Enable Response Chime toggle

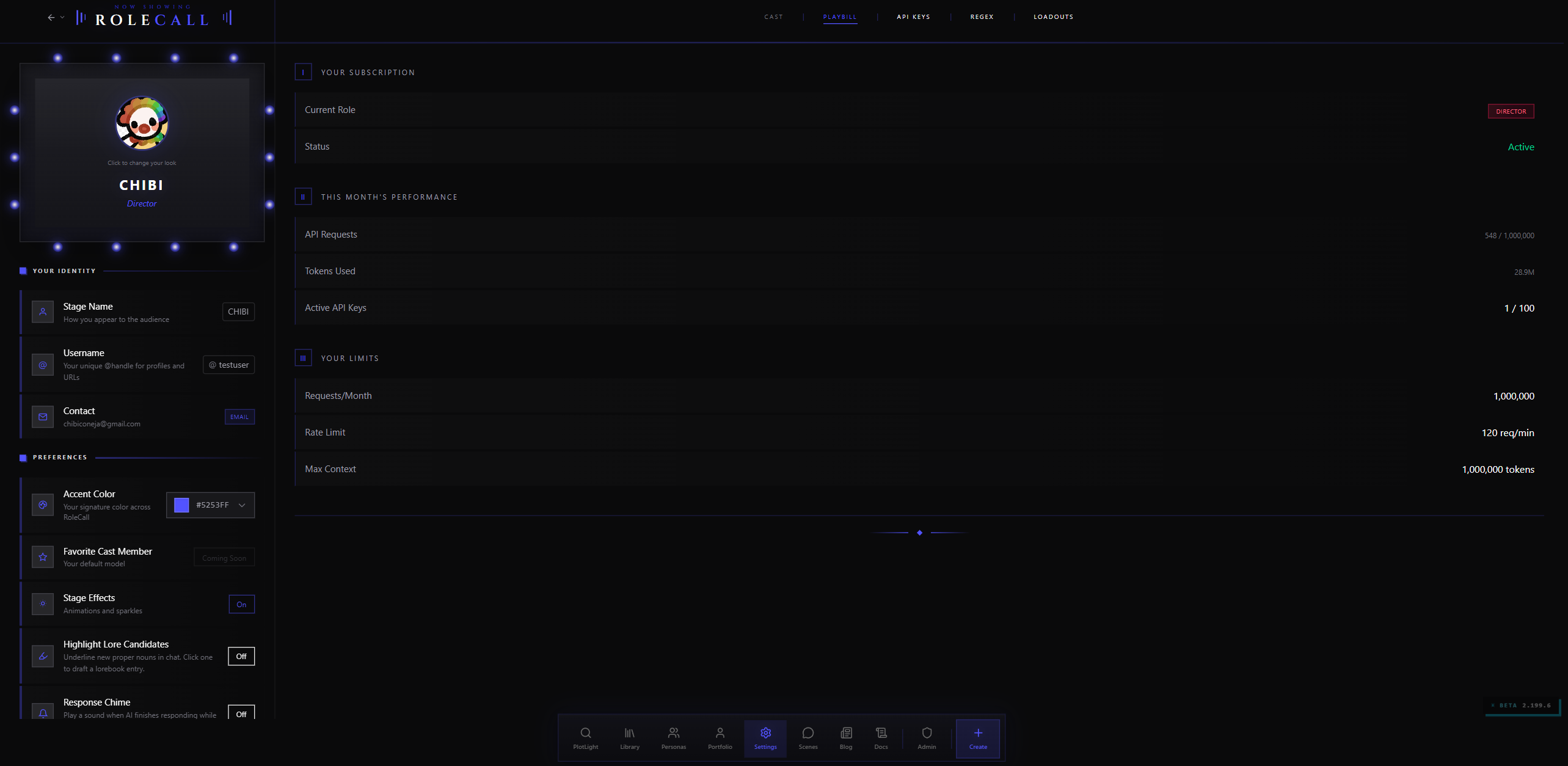[241, 712]
